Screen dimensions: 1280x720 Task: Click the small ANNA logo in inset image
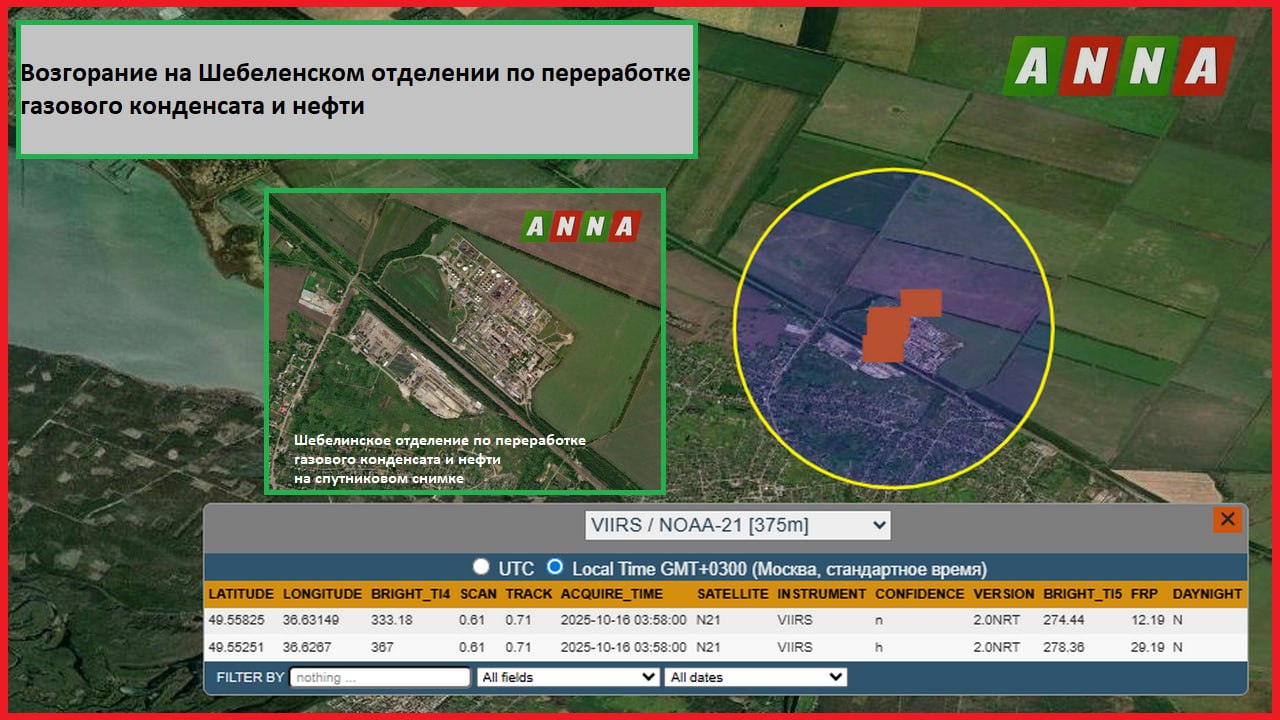tap(580, 227)
